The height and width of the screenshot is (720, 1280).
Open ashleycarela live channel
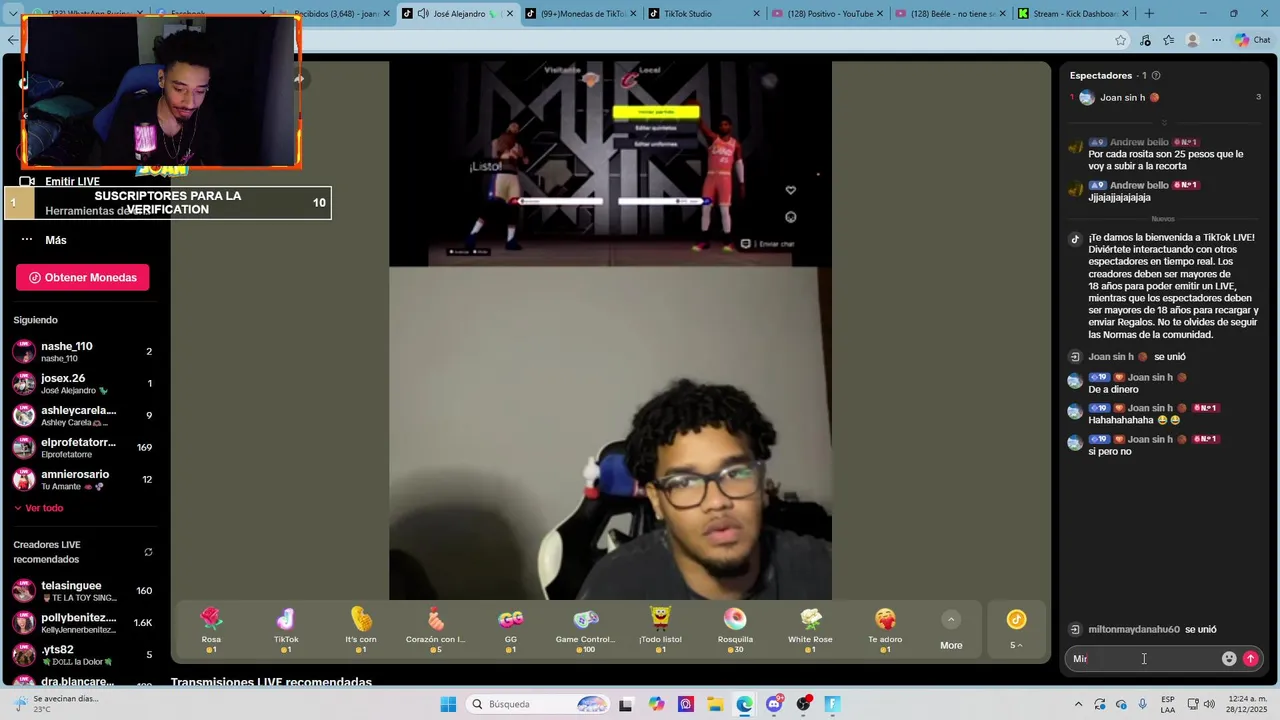[83, 415]
